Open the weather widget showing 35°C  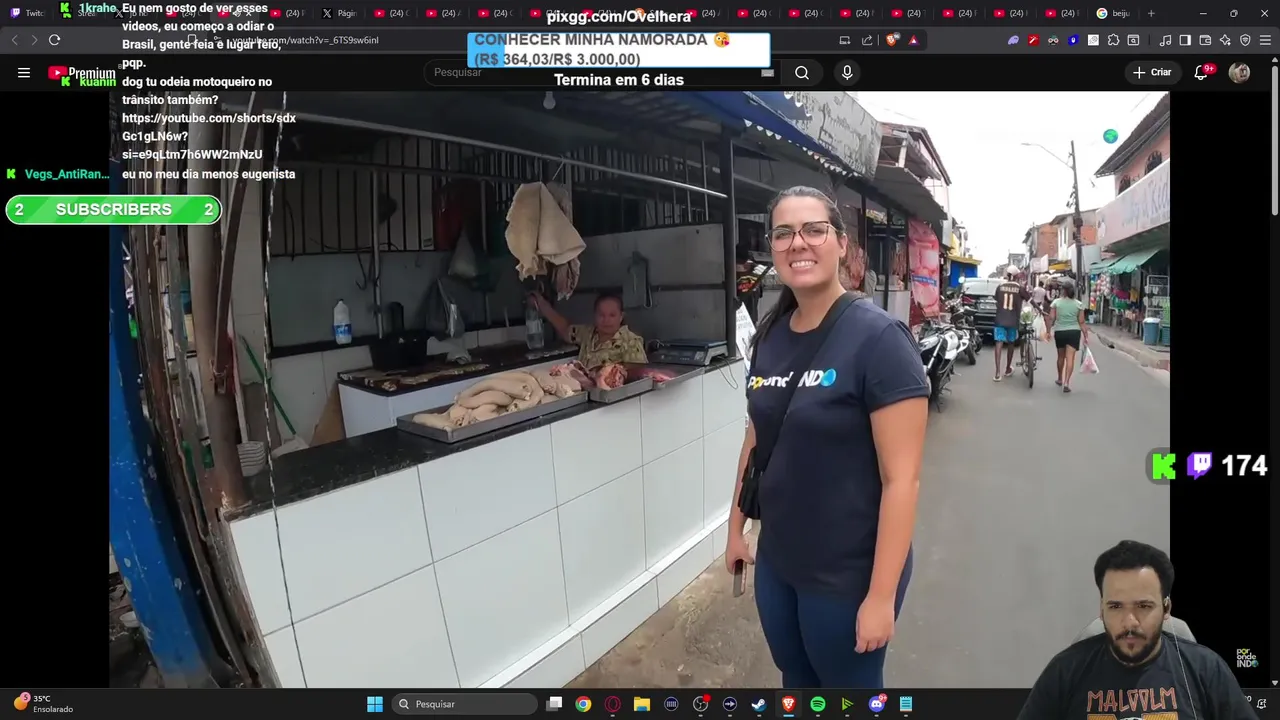pos(42,703)
